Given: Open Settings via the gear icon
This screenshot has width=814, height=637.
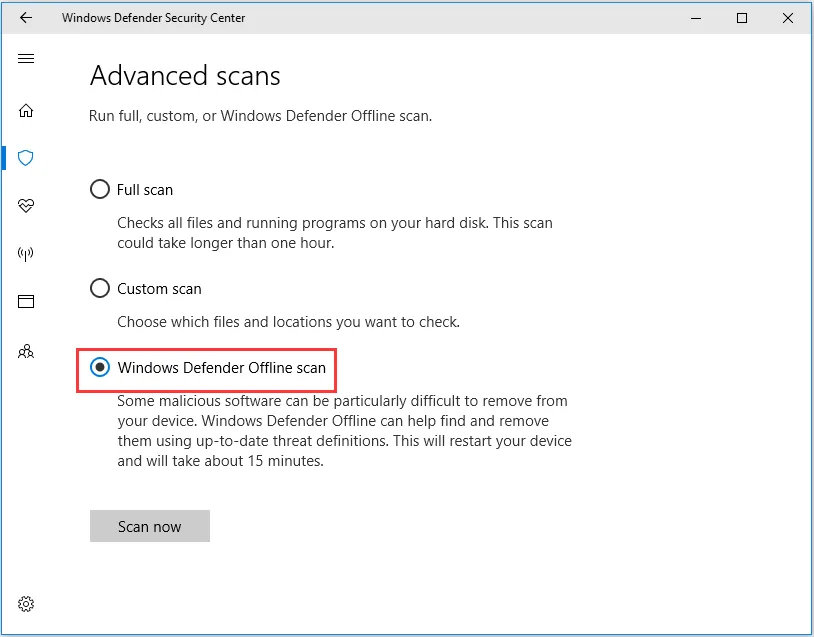Looking at the screenshot, I should (26, 604).
